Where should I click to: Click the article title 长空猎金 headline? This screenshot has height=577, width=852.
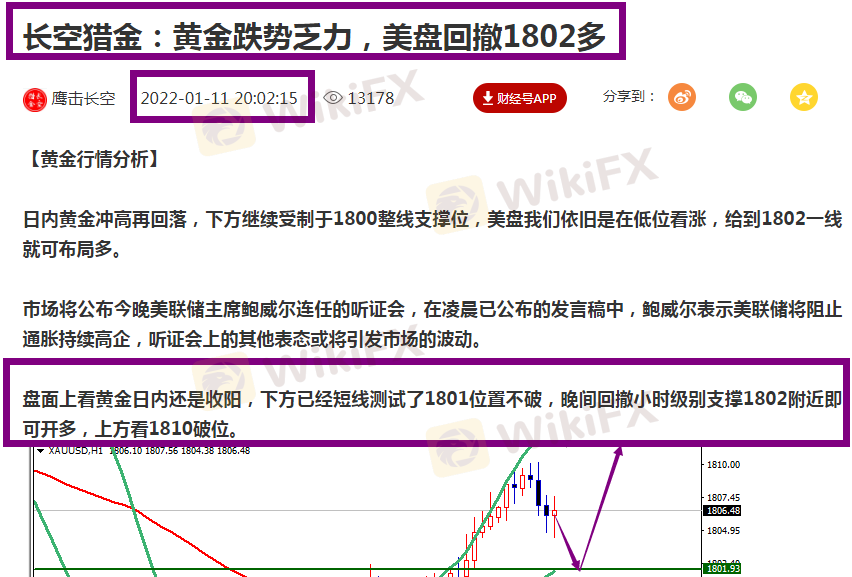pyautogui.click(x=314, y=36)
